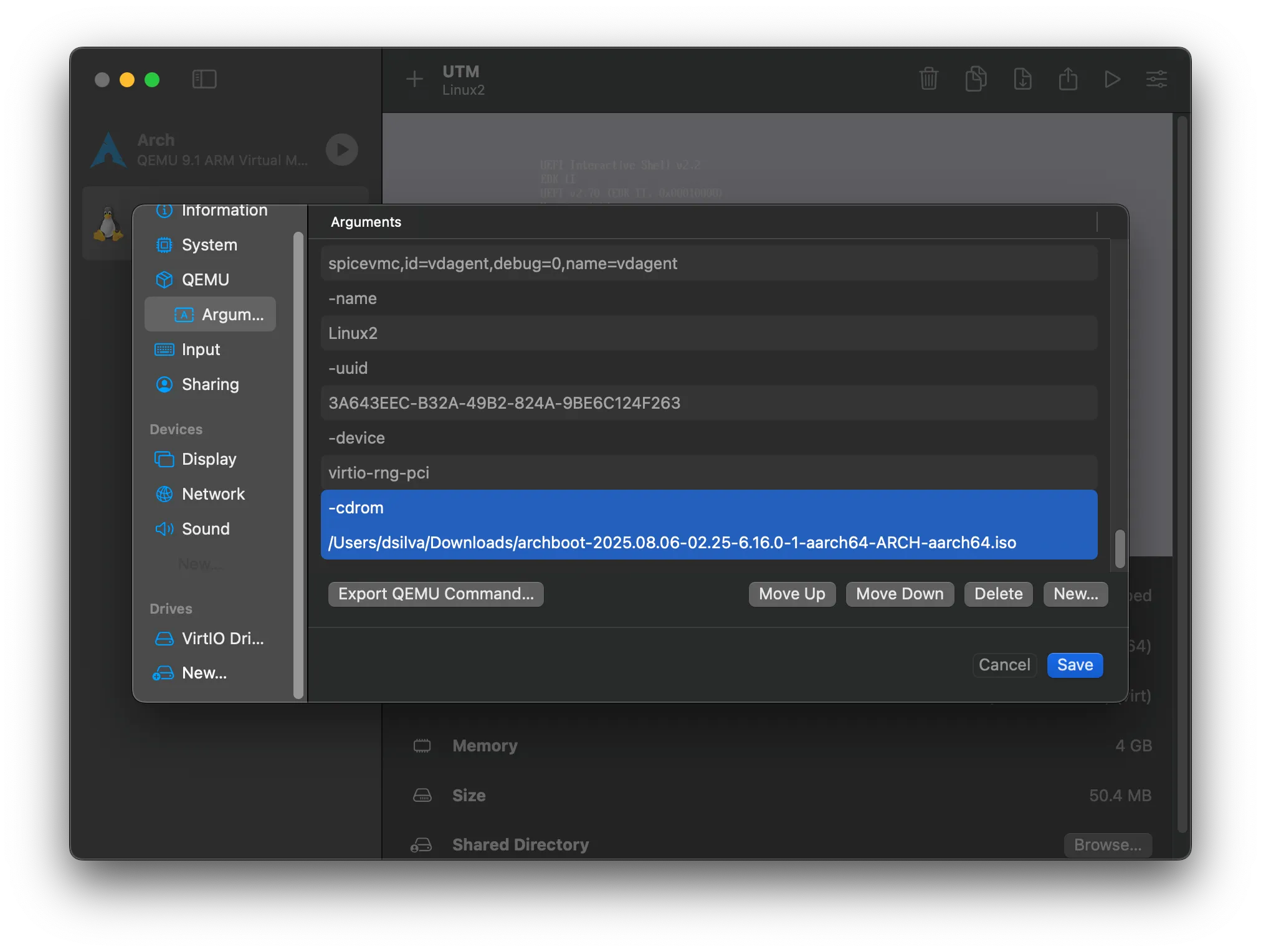Screen dimensions: 1261x952
Task: Click the trash icon in UTM toolbar
Action: pos(928,79)
